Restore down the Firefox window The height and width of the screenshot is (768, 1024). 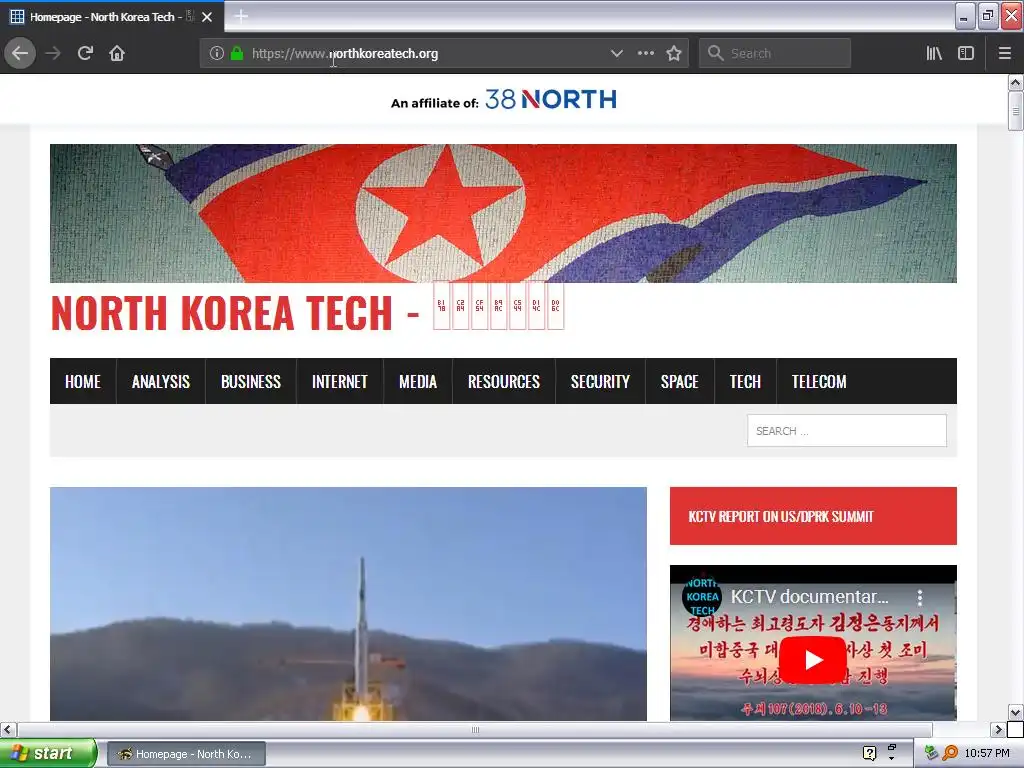(x=987, y=16)
